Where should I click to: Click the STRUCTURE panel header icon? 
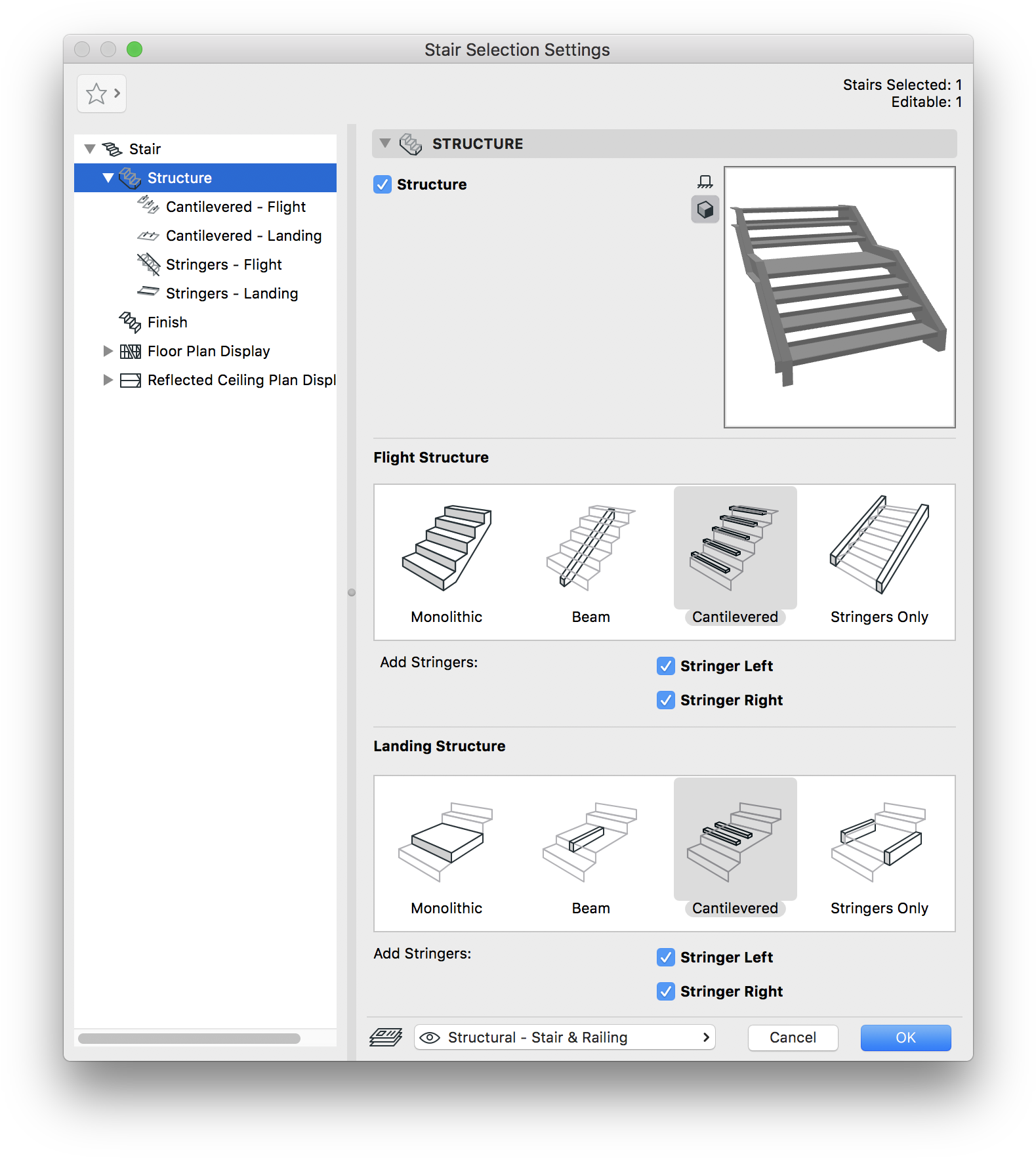pos(411,144)
